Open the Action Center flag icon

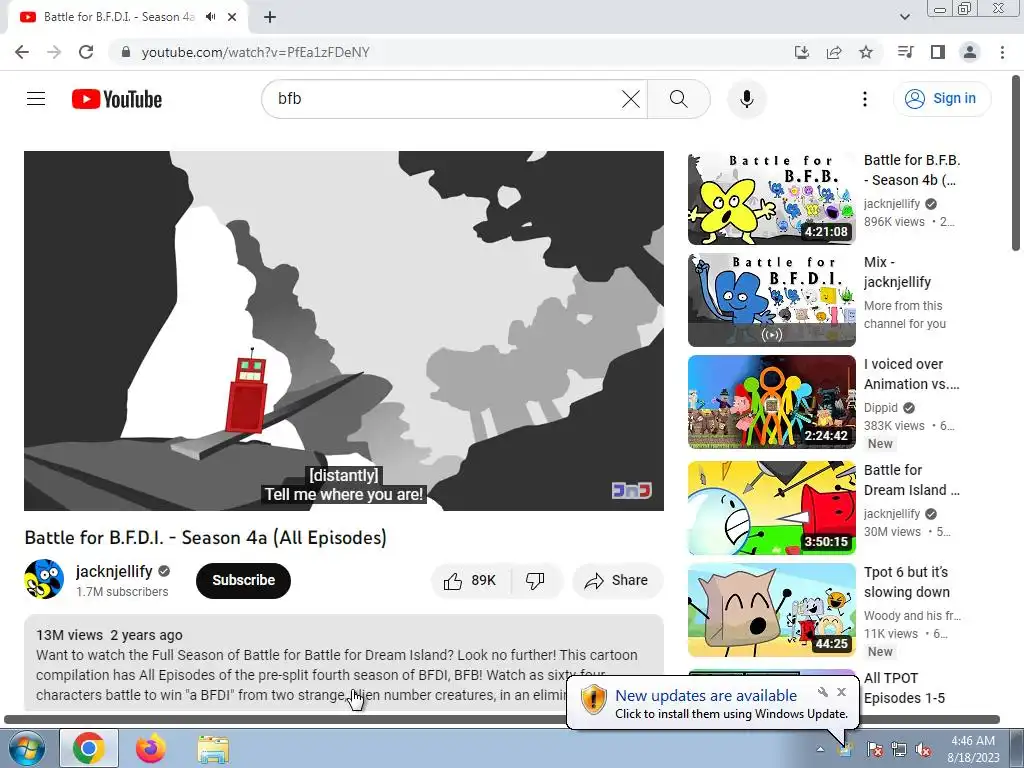tap(874, 749)
